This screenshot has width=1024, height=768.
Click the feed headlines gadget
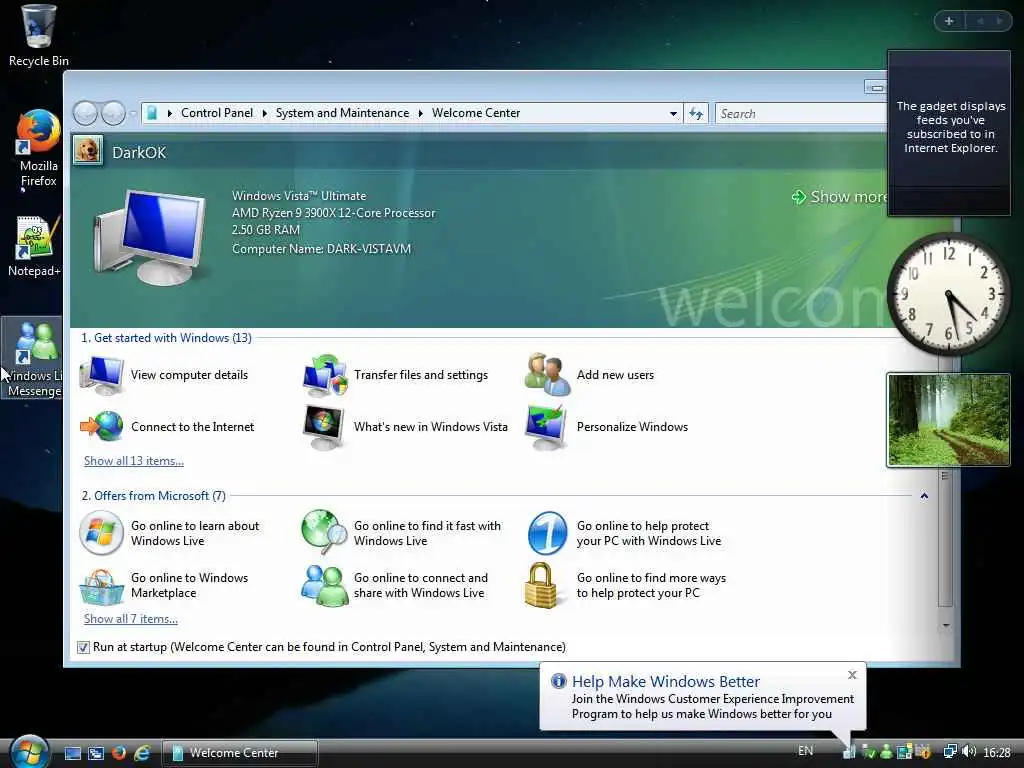click(x=949, y=133)
